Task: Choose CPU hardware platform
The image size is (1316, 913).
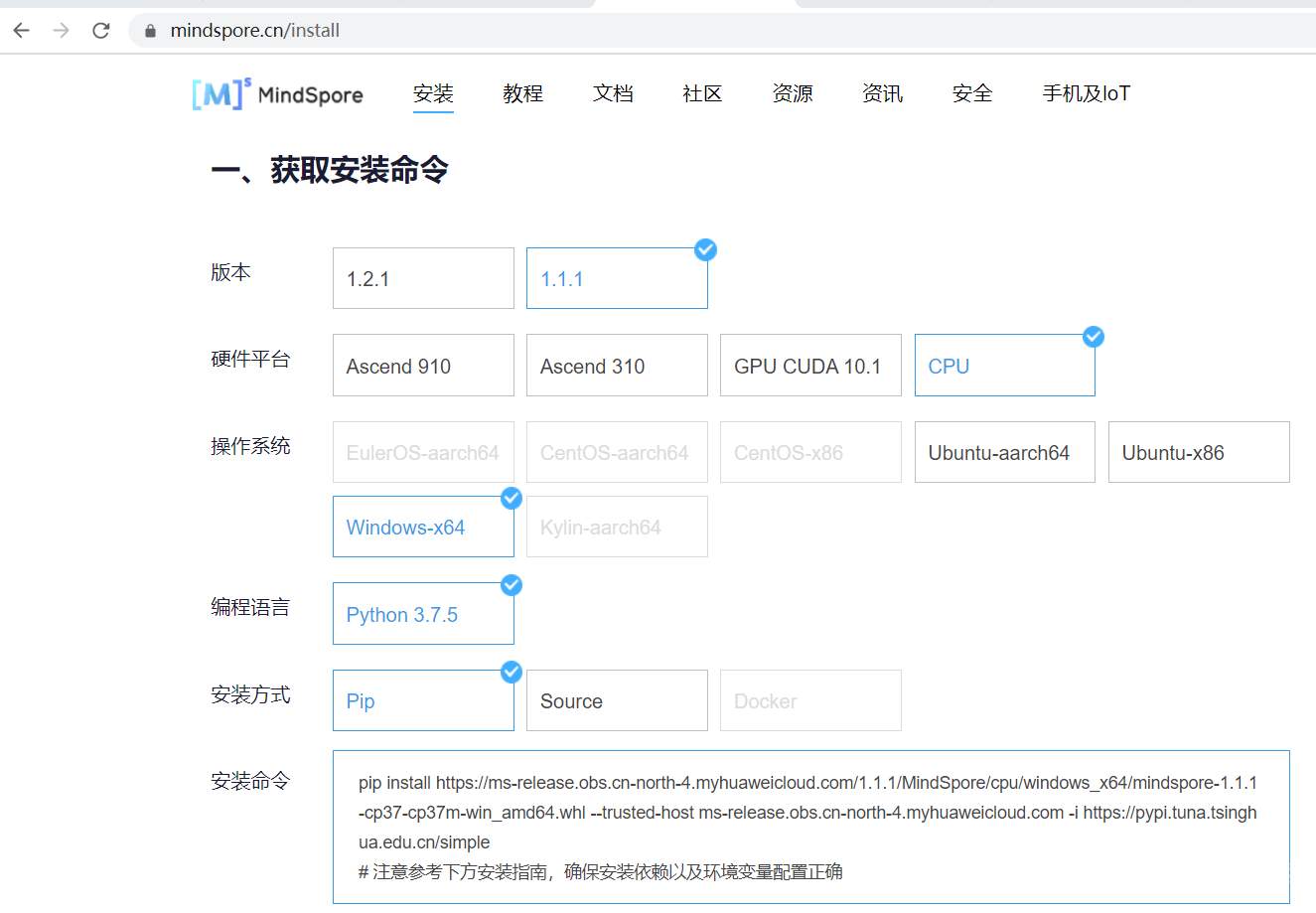Action: point(1004,366)
